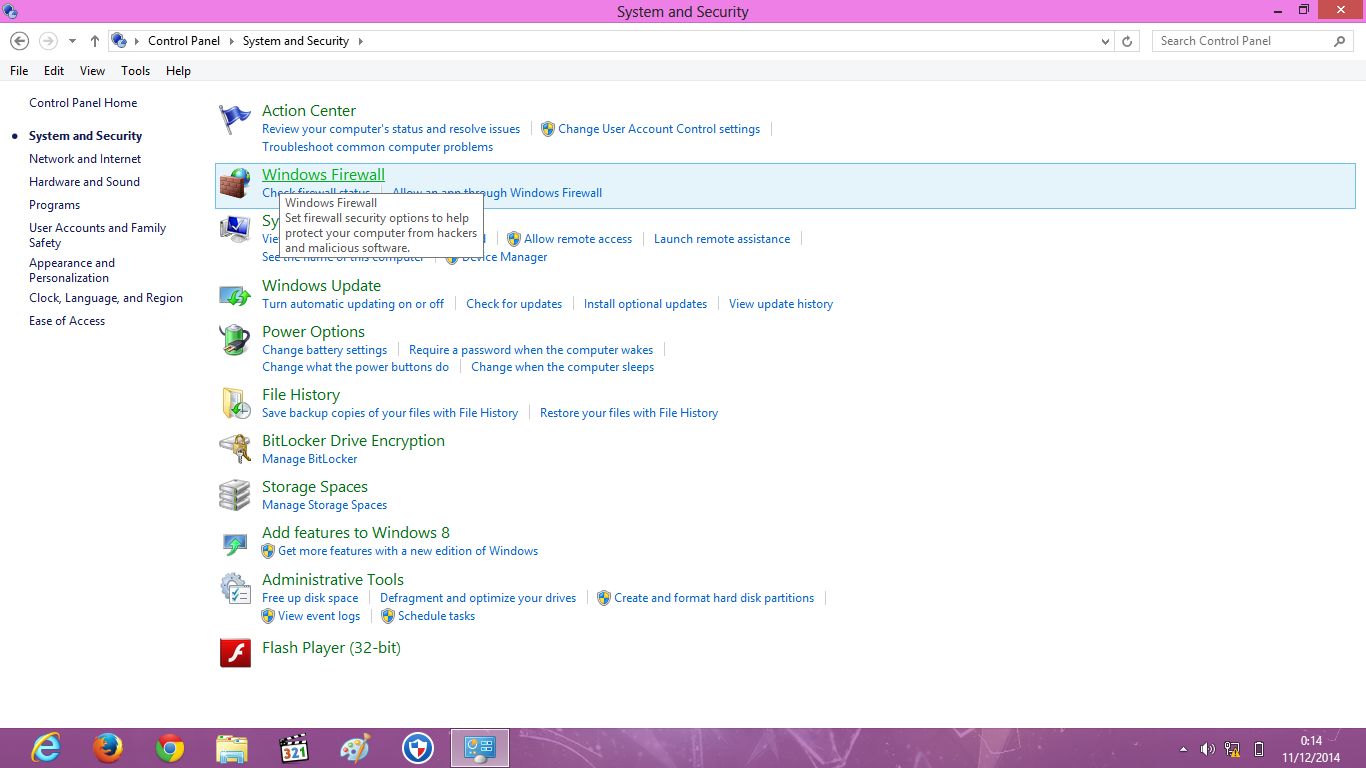The height and width of the screenshot is (768, 1366).
Task: Launch Google Chrome from the taskbar
Action: tap(170, 748)
